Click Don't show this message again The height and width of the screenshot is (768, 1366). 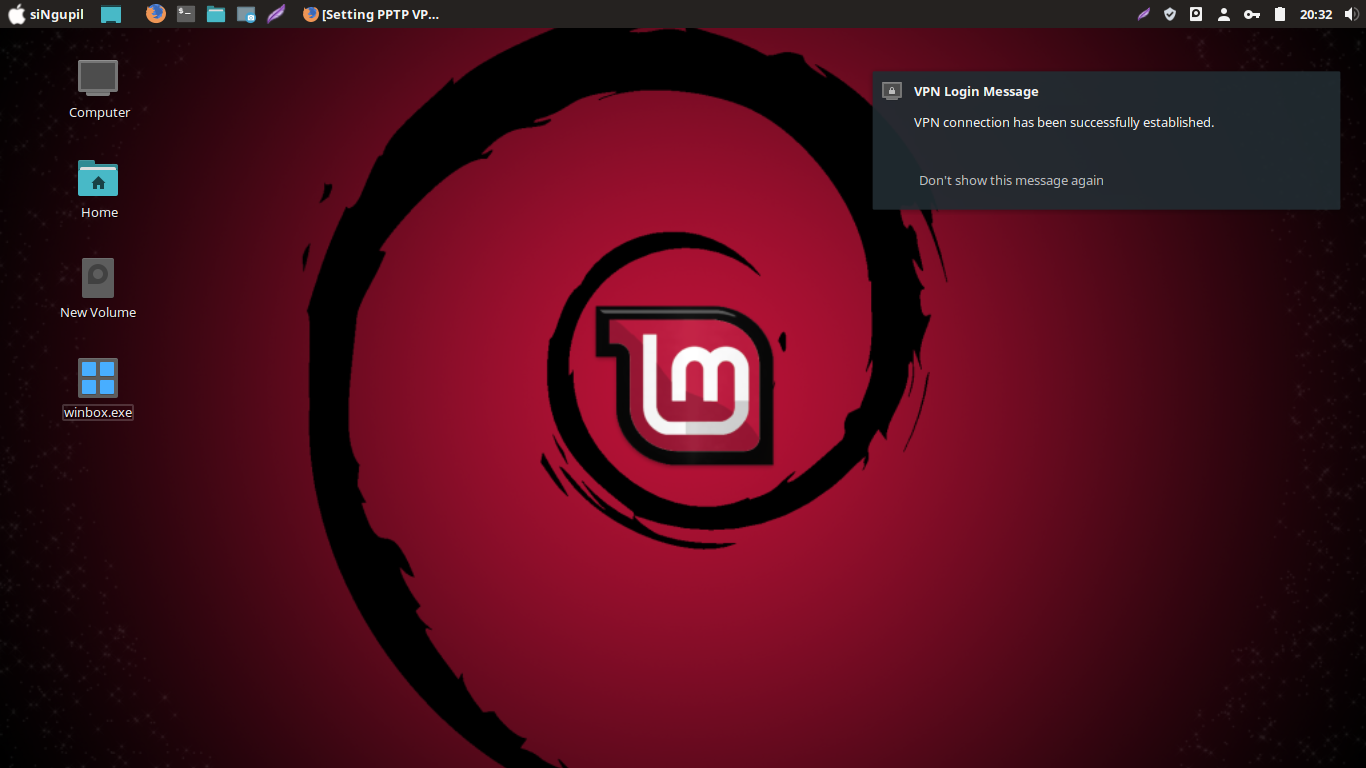[x=1011, y=180]
